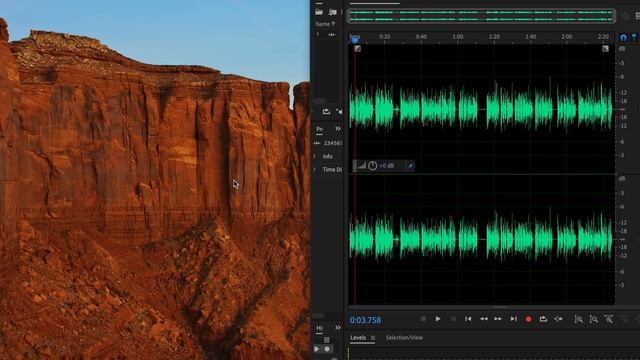
Task: Click the blue marker icon above the dB scale
Action: coord(634,38)
